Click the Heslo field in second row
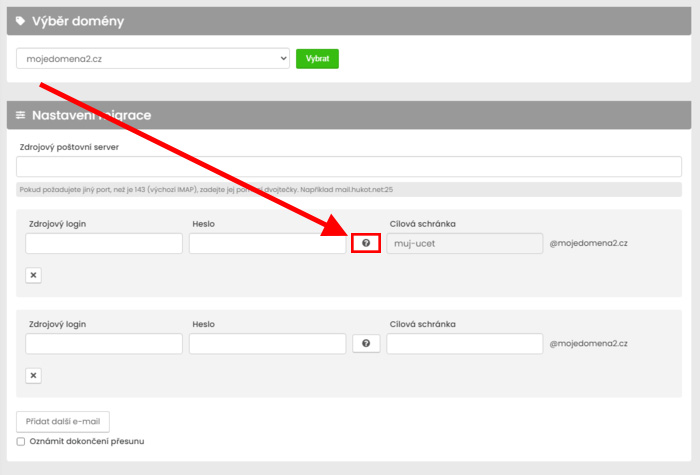 tap(267, 343)
